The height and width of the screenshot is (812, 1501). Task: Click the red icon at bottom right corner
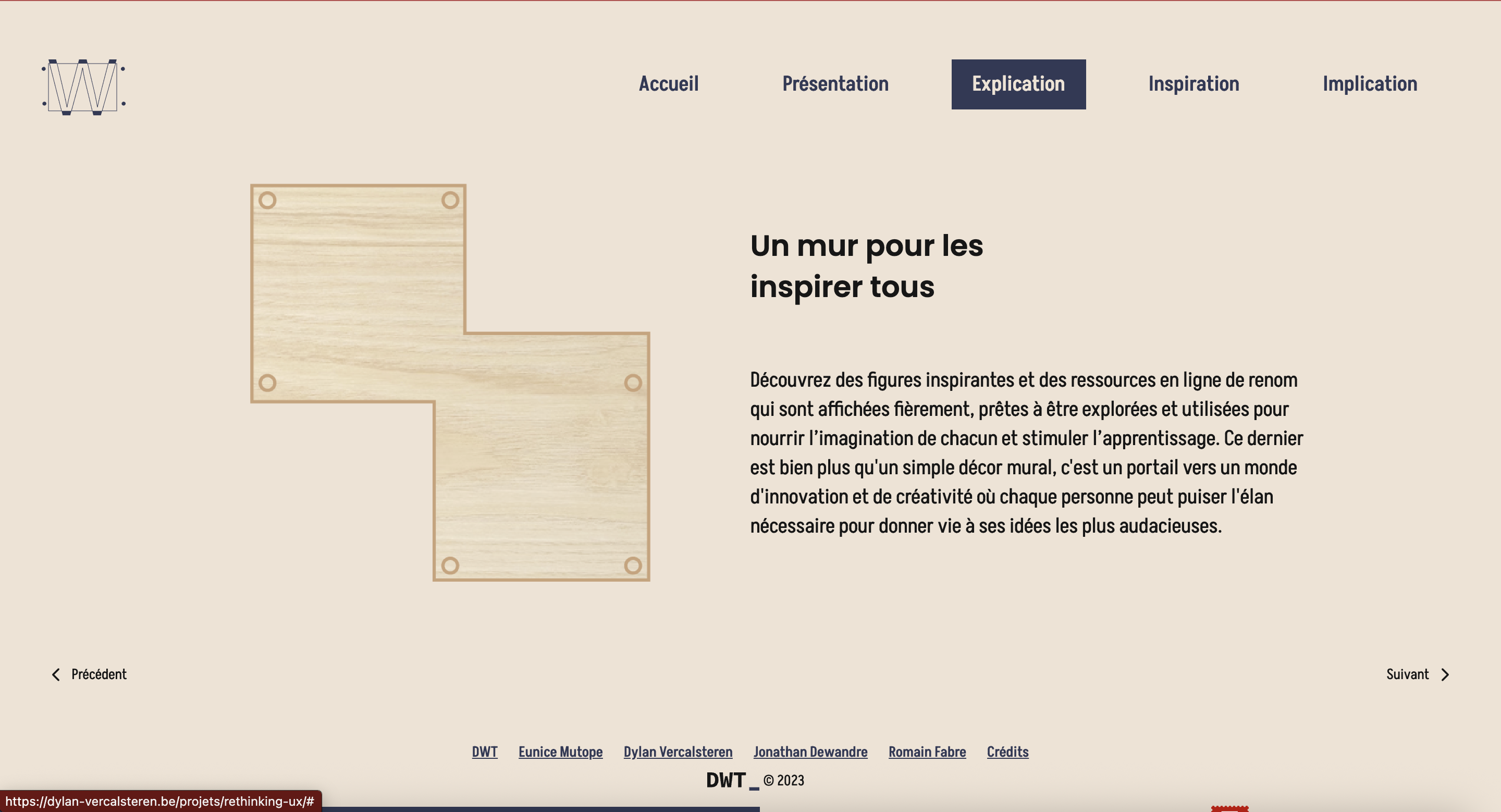tap(1229, 808)
